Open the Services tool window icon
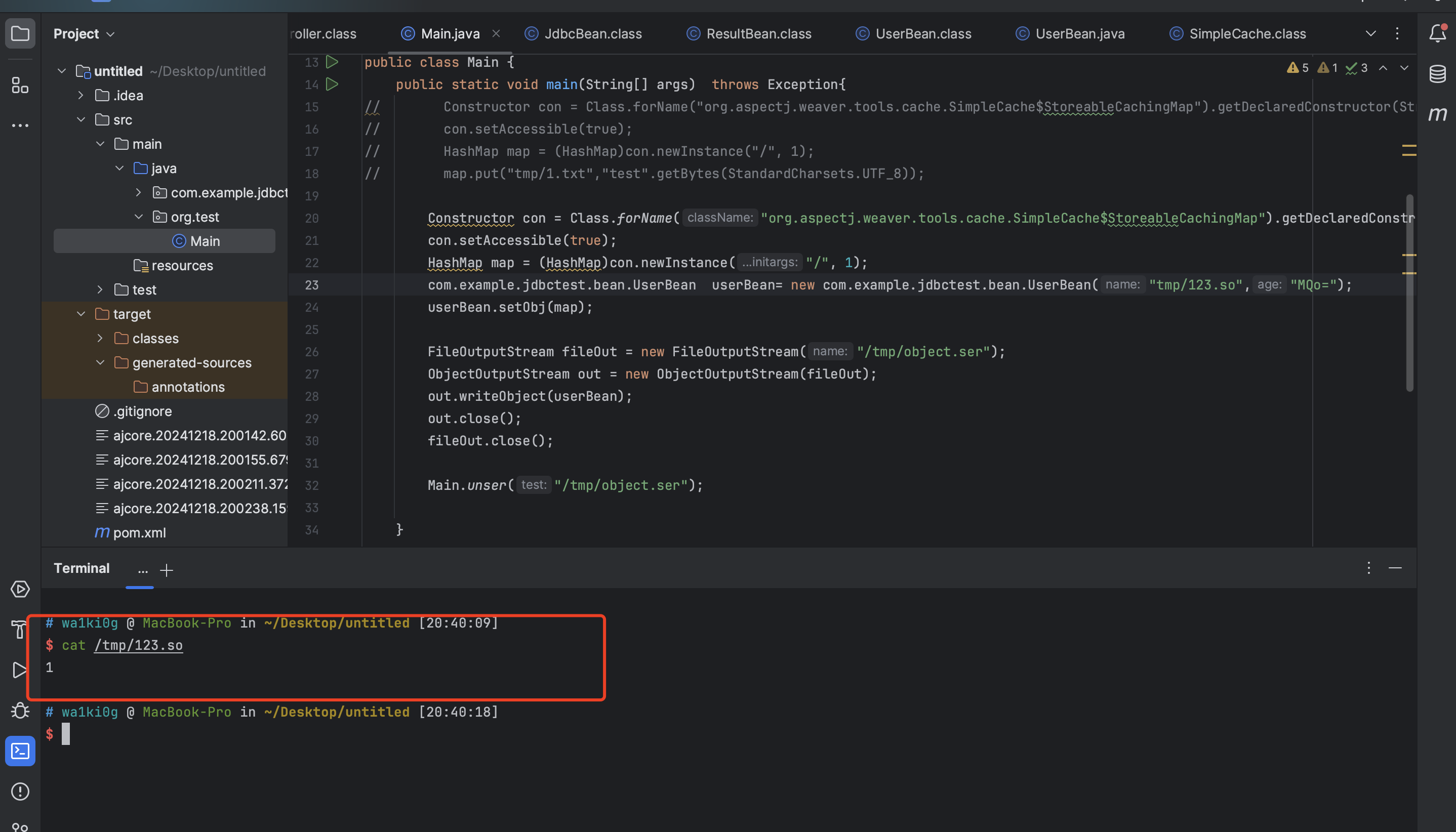 click(x=20, y=589)
